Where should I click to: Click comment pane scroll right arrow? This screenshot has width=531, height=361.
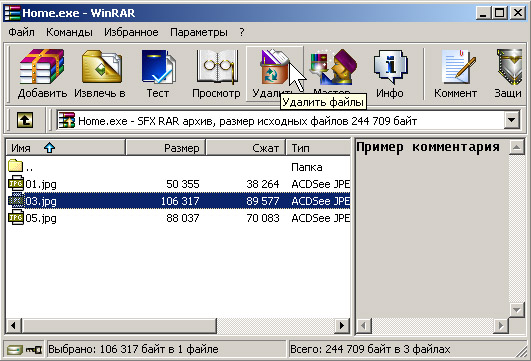(x=501, y=326)
